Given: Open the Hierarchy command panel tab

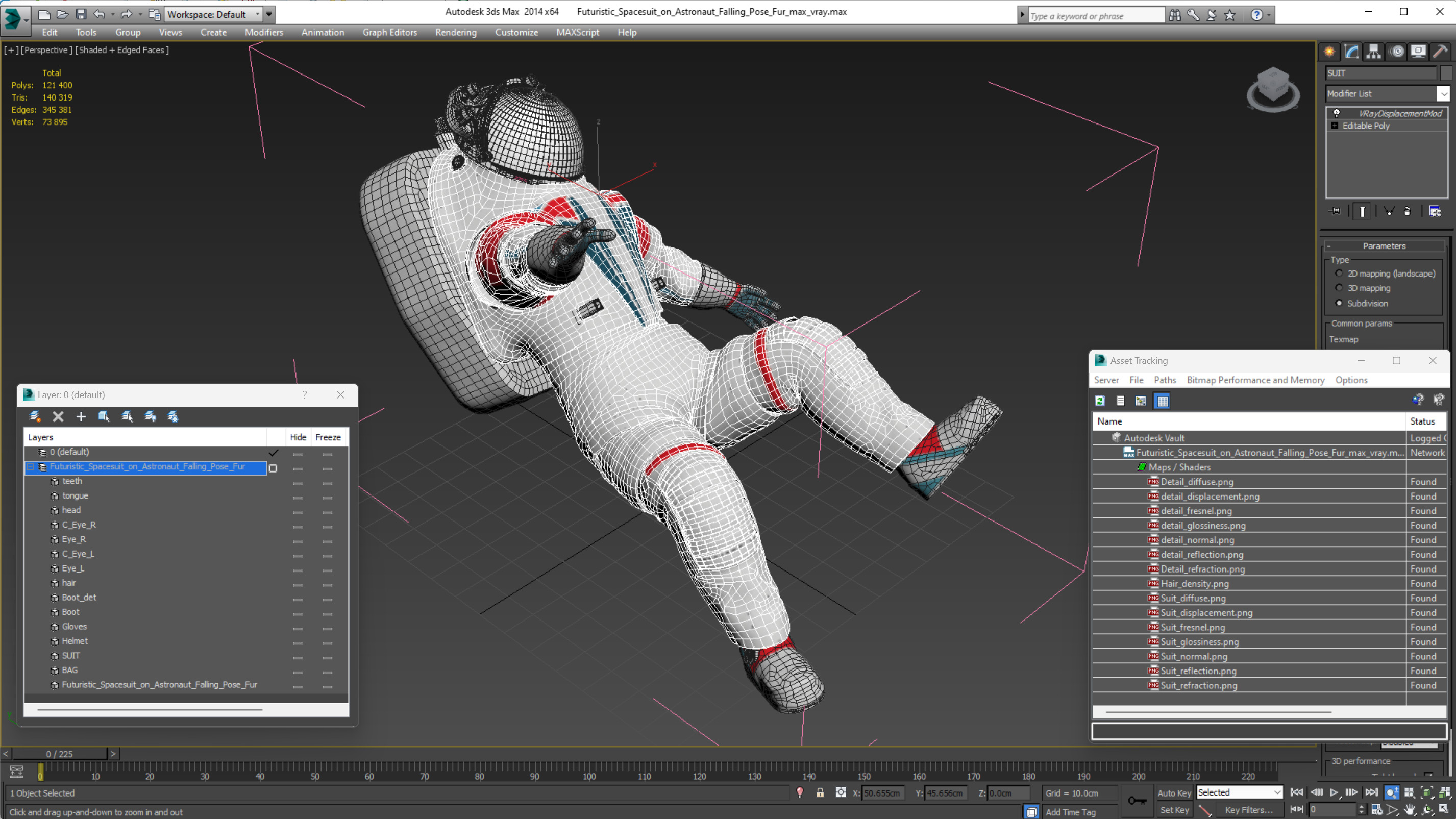Looking at the screenshot, I should (1373, 52).
